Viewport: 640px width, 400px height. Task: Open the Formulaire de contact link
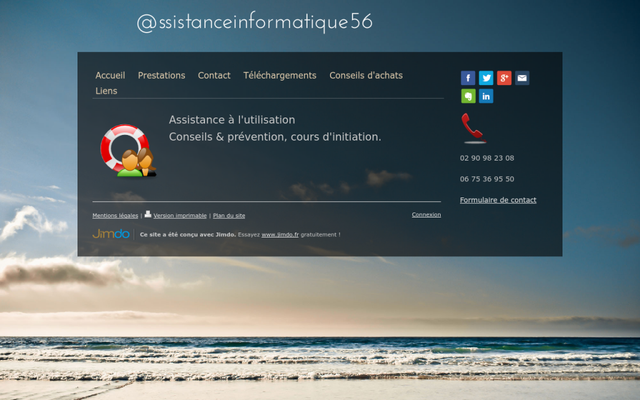pyautogui.click(x=498, y=200)
